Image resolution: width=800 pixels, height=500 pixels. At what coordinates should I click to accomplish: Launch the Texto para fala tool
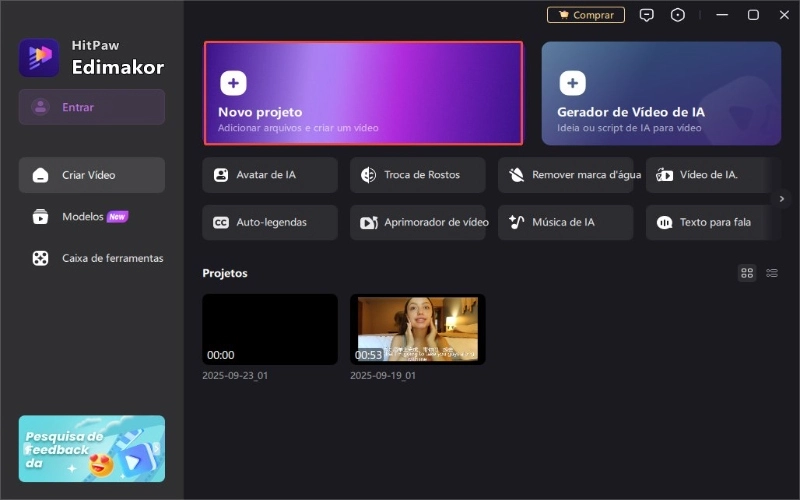(713, 222)
